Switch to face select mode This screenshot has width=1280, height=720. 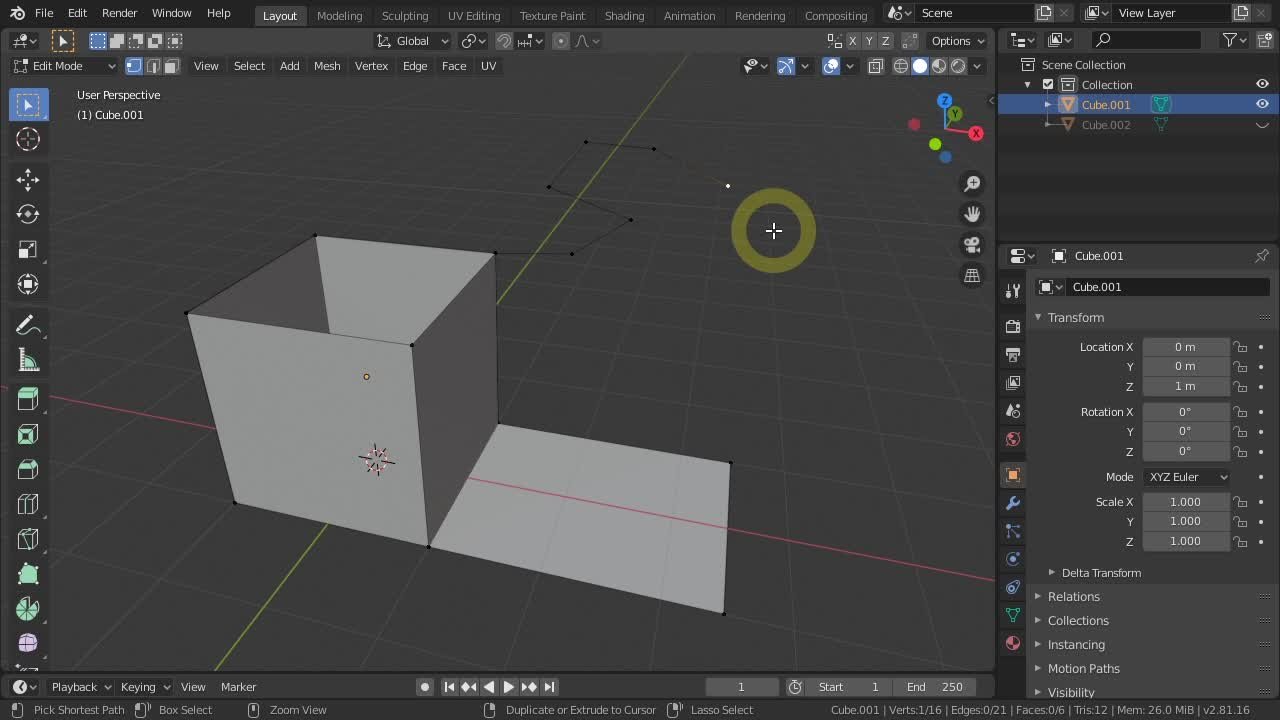coord(172,66)
